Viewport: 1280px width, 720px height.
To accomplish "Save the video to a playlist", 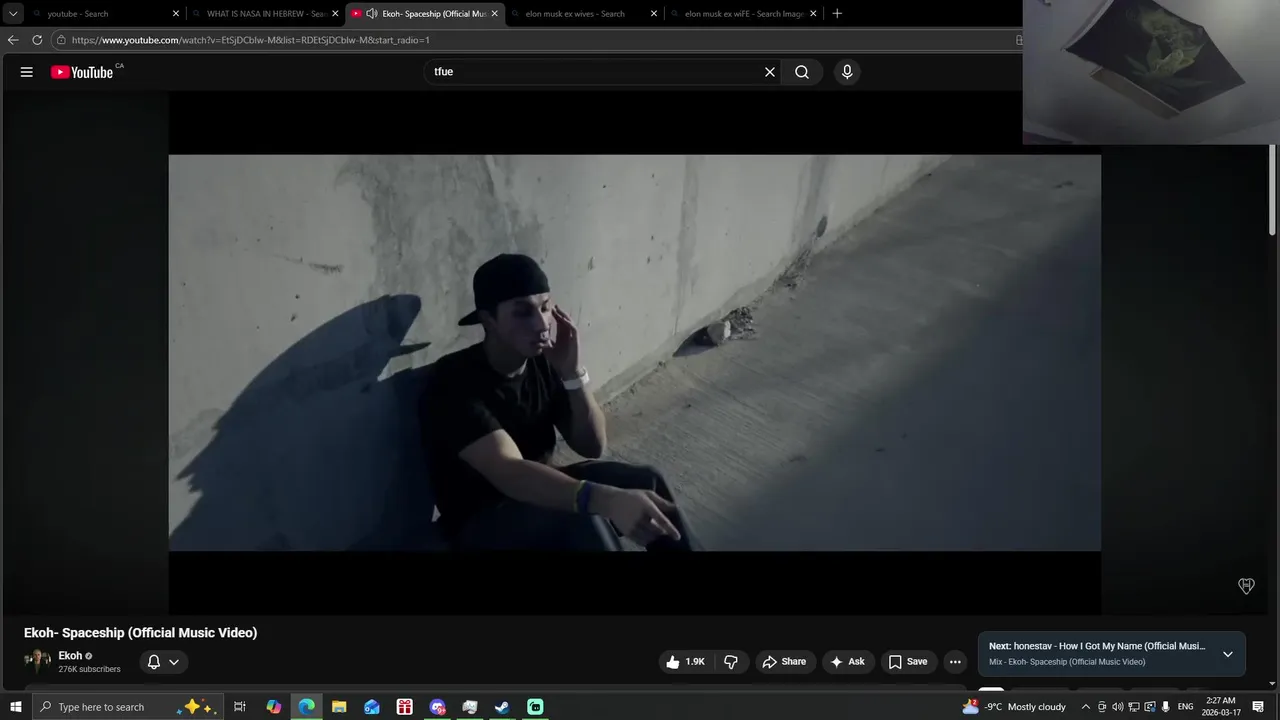I will click(908, 662).
